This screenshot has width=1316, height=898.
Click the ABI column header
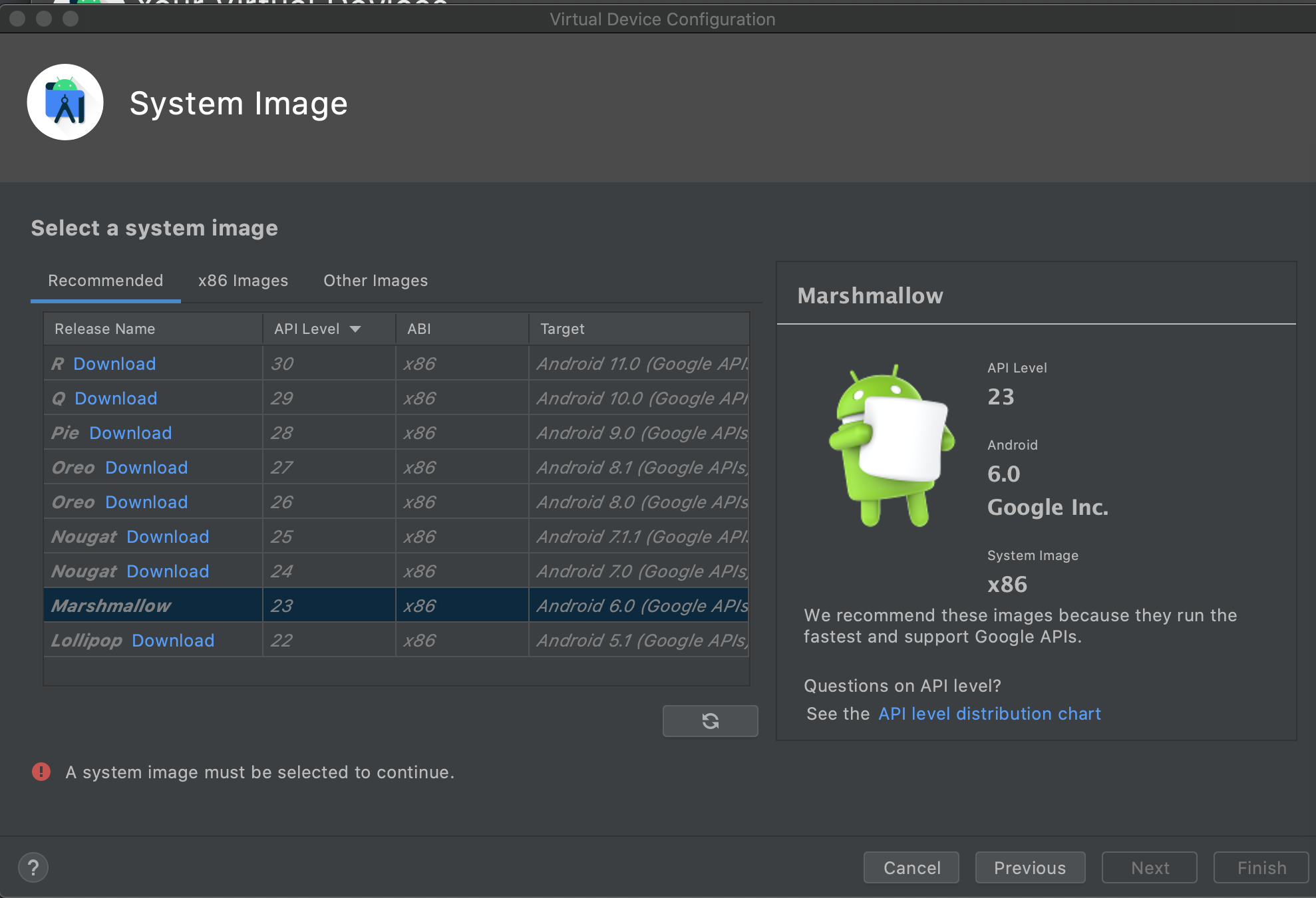pos(462,329)
